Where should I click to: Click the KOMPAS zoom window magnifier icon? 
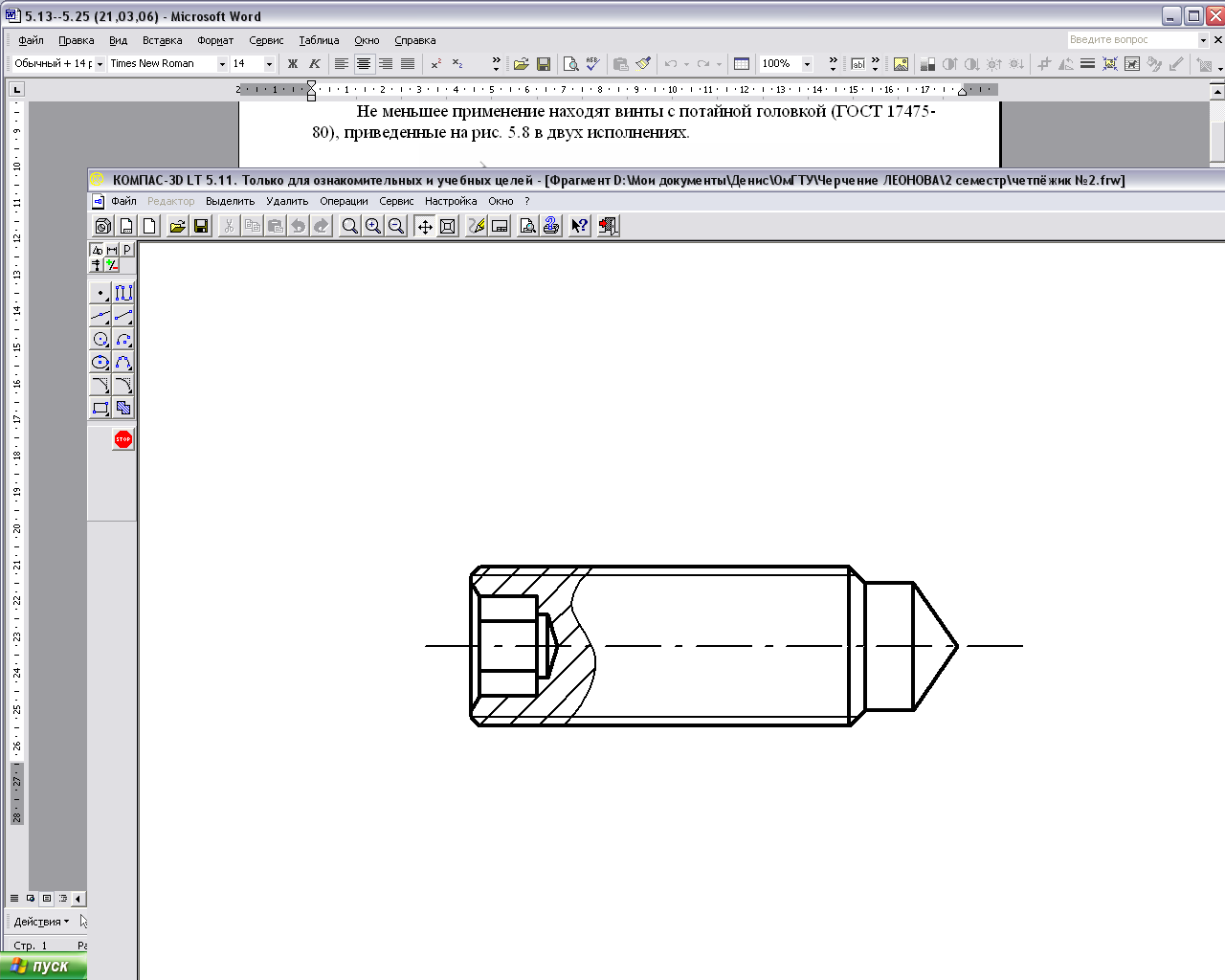[350, 226]
